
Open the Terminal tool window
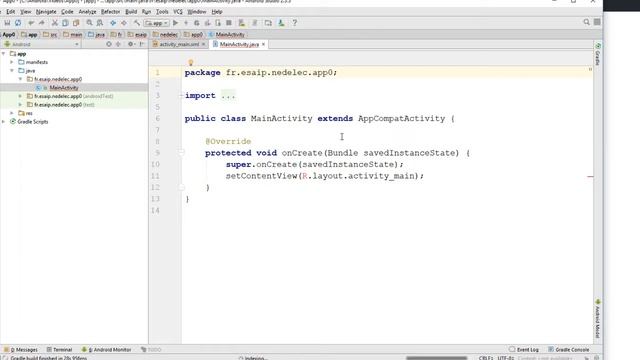pos(59,350)
